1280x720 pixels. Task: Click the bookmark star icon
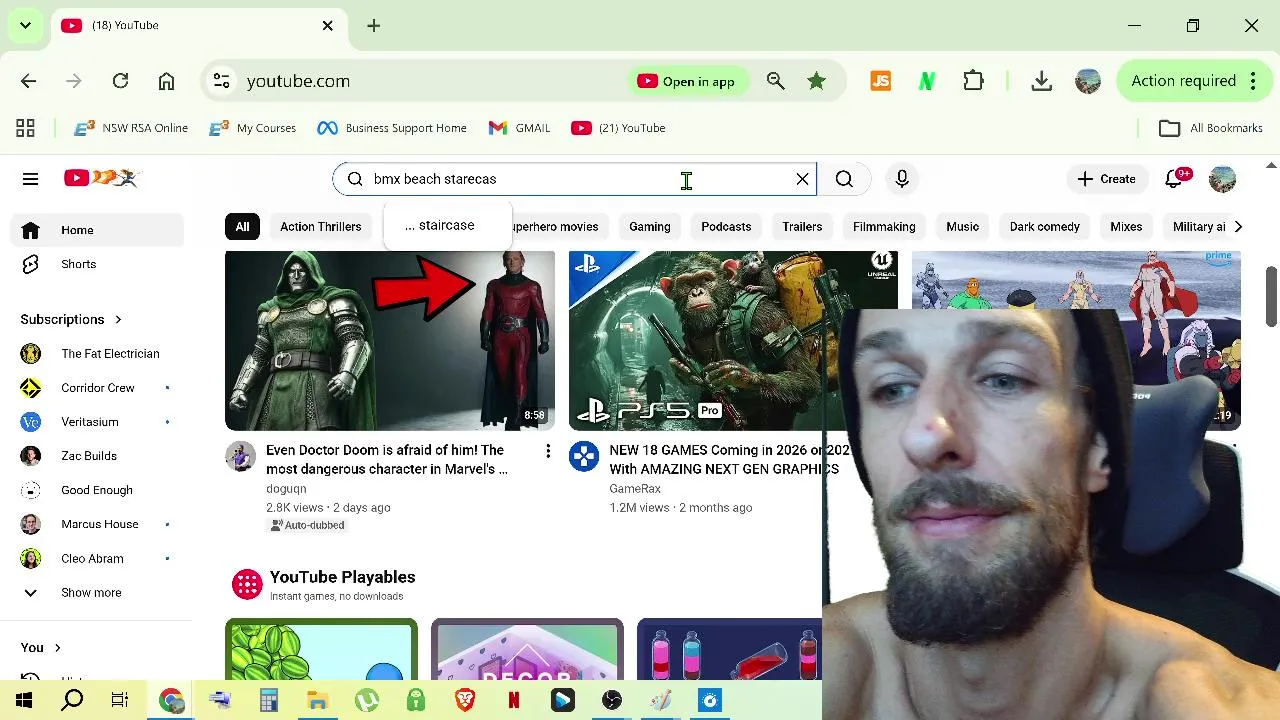click(816, 81)
